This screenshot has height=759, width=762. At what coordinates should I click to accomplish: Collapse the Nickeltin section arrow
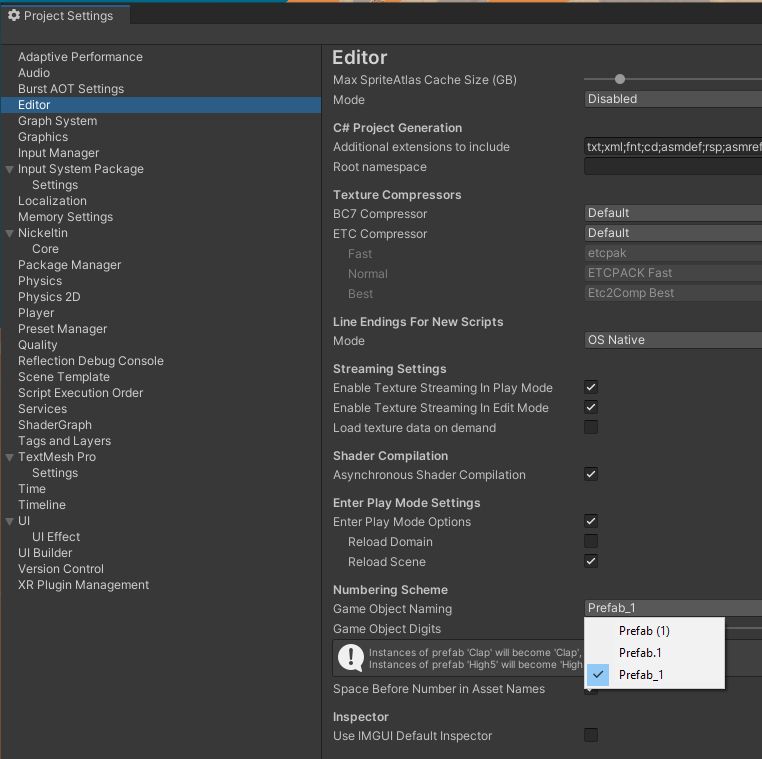pos(9,233)
